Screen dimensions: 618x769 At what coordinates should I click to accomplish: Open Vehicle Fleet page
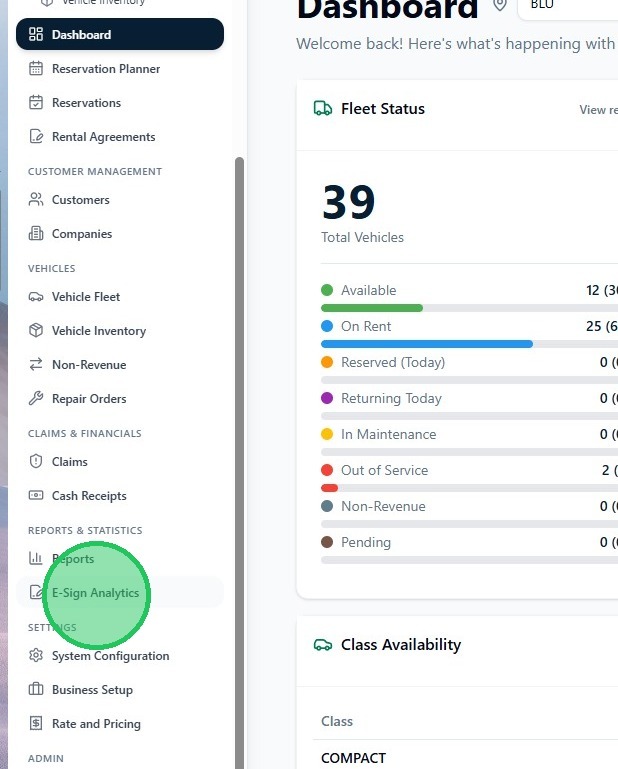[x=120, y=297]
